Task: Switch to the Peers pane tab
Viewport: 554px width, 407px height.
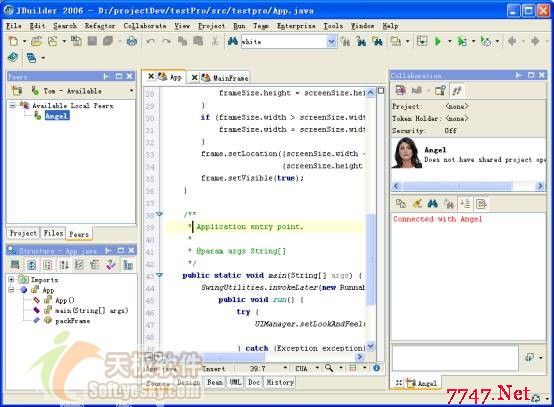Action: point(79,234)
